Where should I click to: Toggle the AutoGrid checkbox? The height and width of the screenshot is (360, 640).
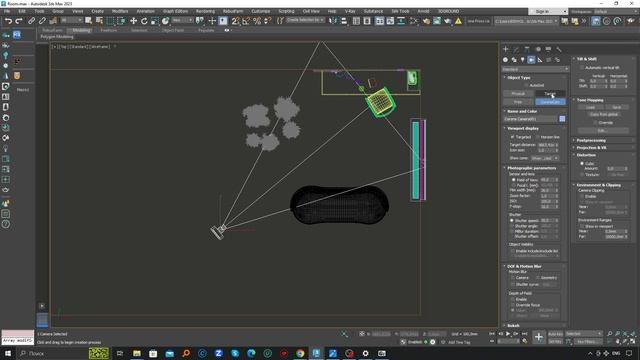pyautogui.click(x=527, y=85)
